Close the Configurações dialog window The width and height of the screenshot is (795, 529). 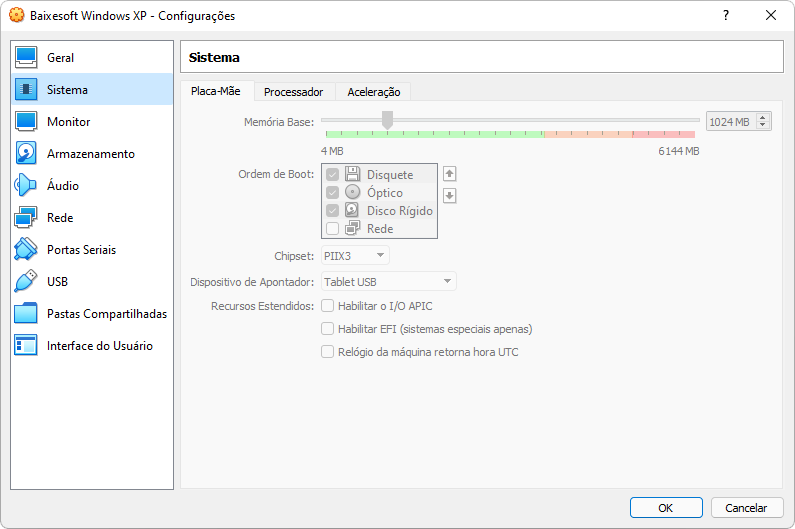771,15
